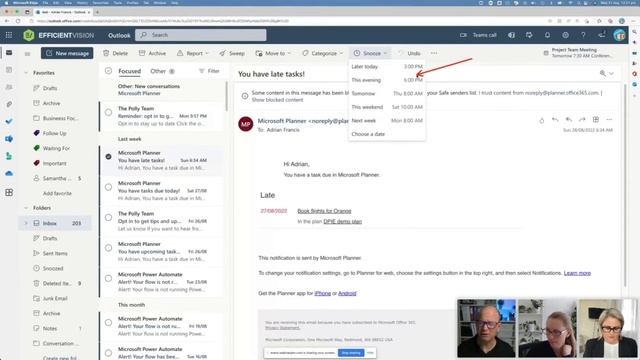Image resolution: width=640 pixels, height=360 pixels.
Task: Choose Next week snooze option
Action: (387, 120)
